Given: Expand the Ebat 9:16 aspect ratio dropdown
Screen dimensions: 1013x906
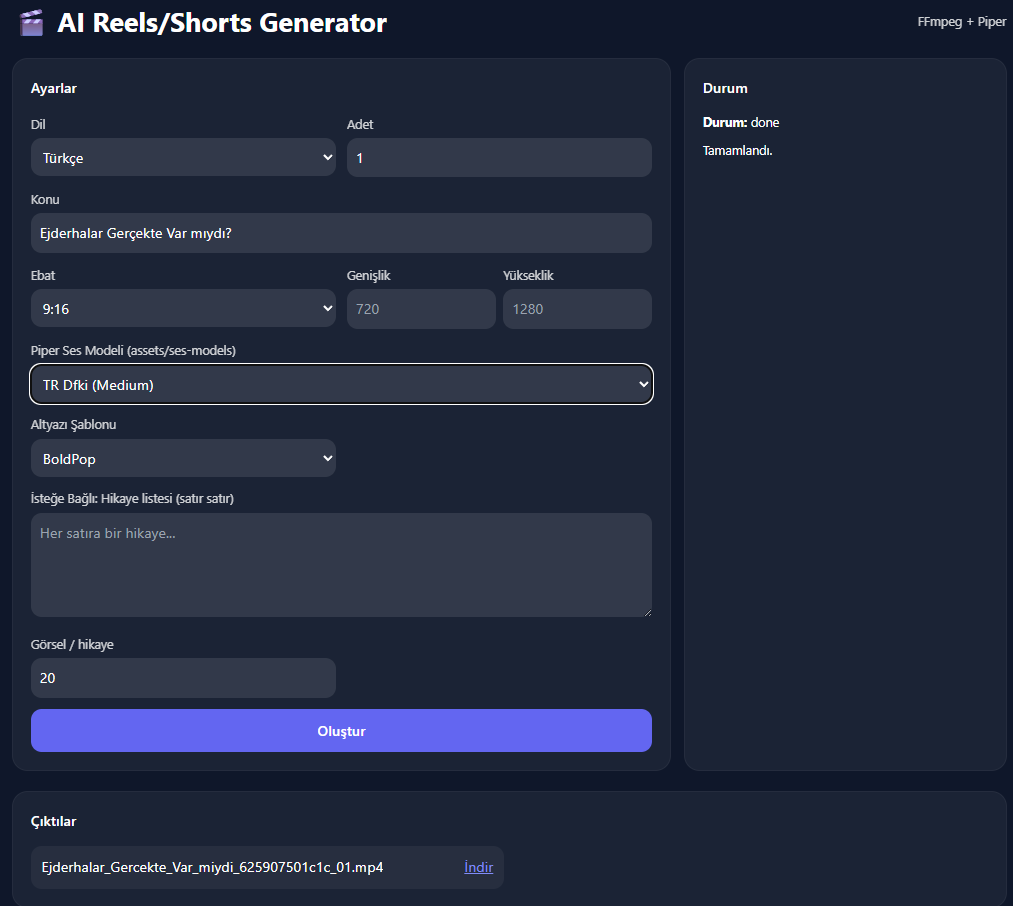Looking at the screenshot, I should coord(183,309).
